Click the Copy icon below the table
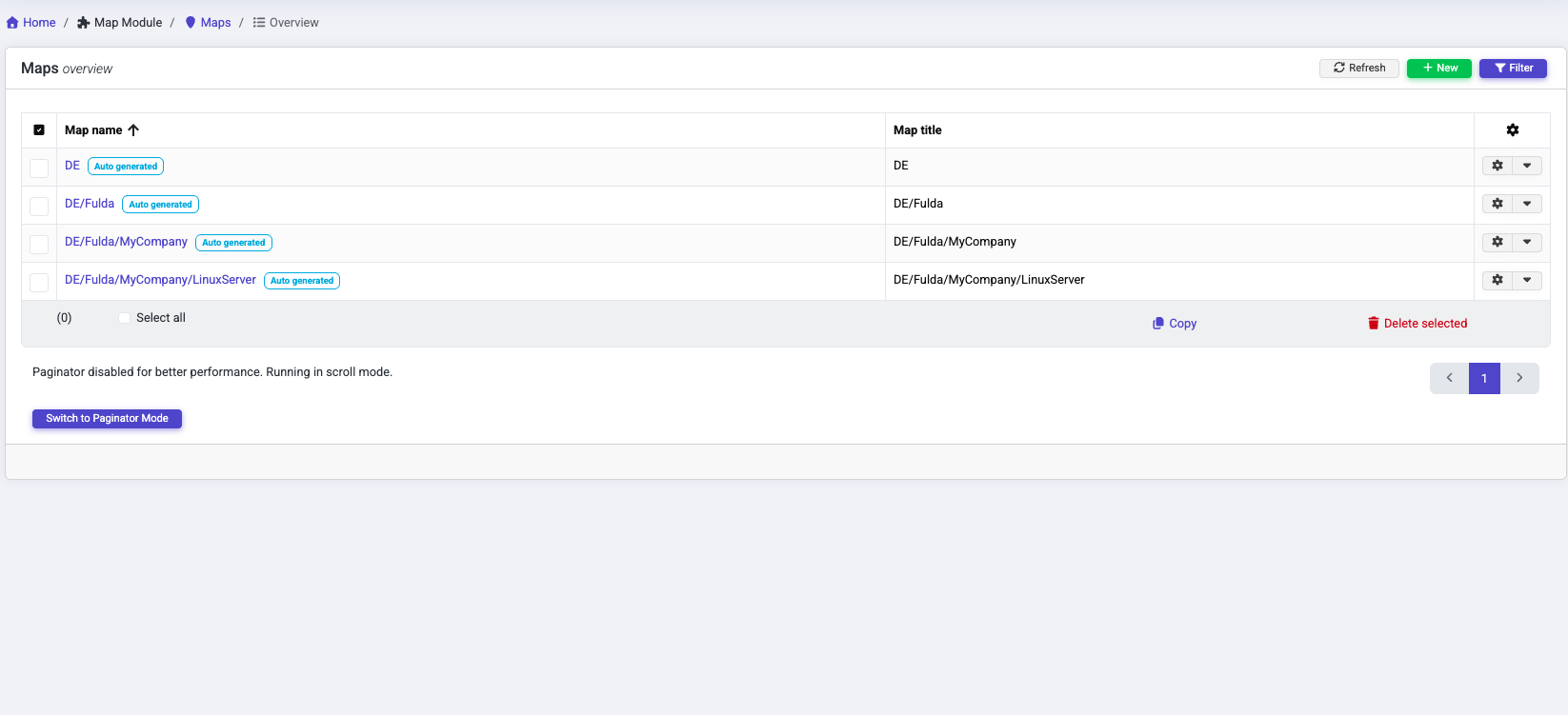Viewport: 1568px width, 715px height. click(1158, 324)
